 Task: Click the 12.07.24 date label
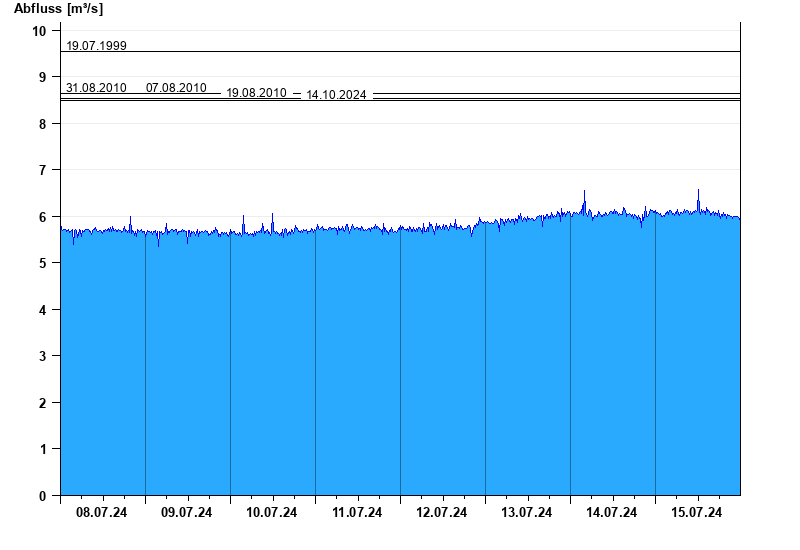tap(442, 513)
